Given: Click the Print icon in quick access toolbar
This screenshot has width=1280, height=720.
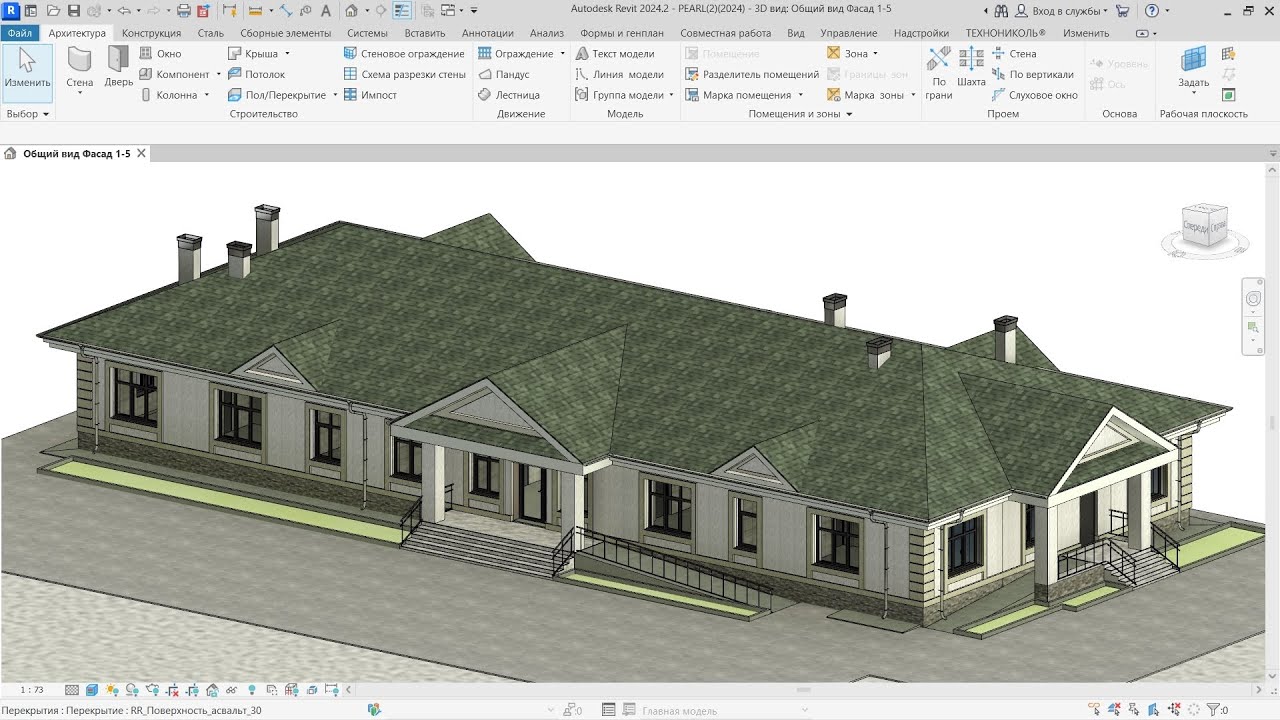Looking at the screenshot, I should (184, 11).
